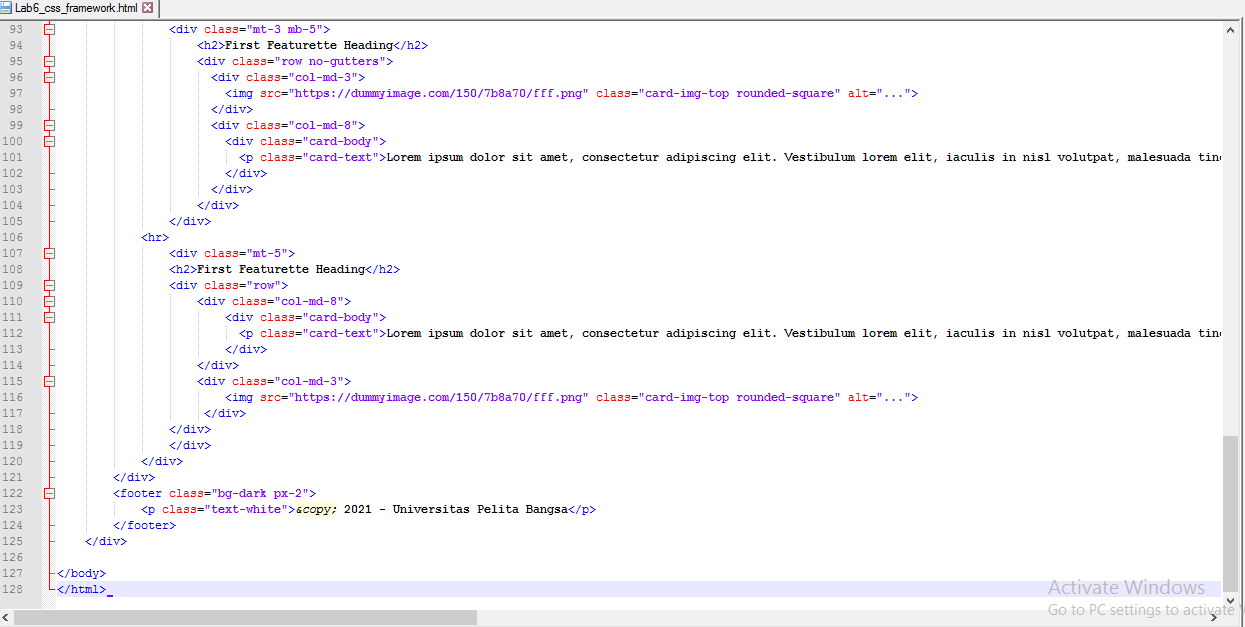Place the cursor after the closing html tag
The width and height of the screenshot is (1245, 627).
point(110,589)
